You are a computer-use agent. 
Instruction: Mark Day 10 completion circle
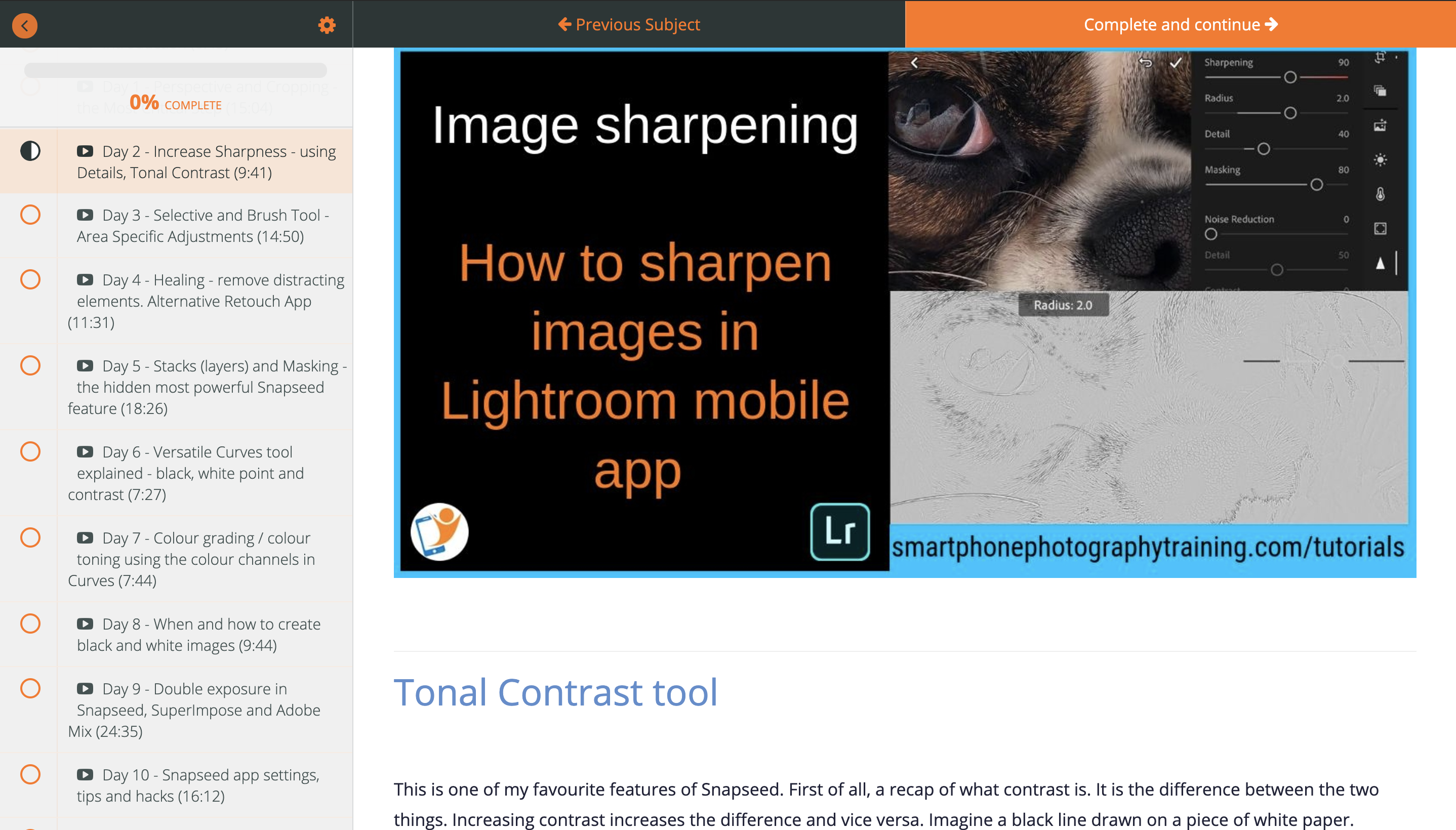coord(30,774)
